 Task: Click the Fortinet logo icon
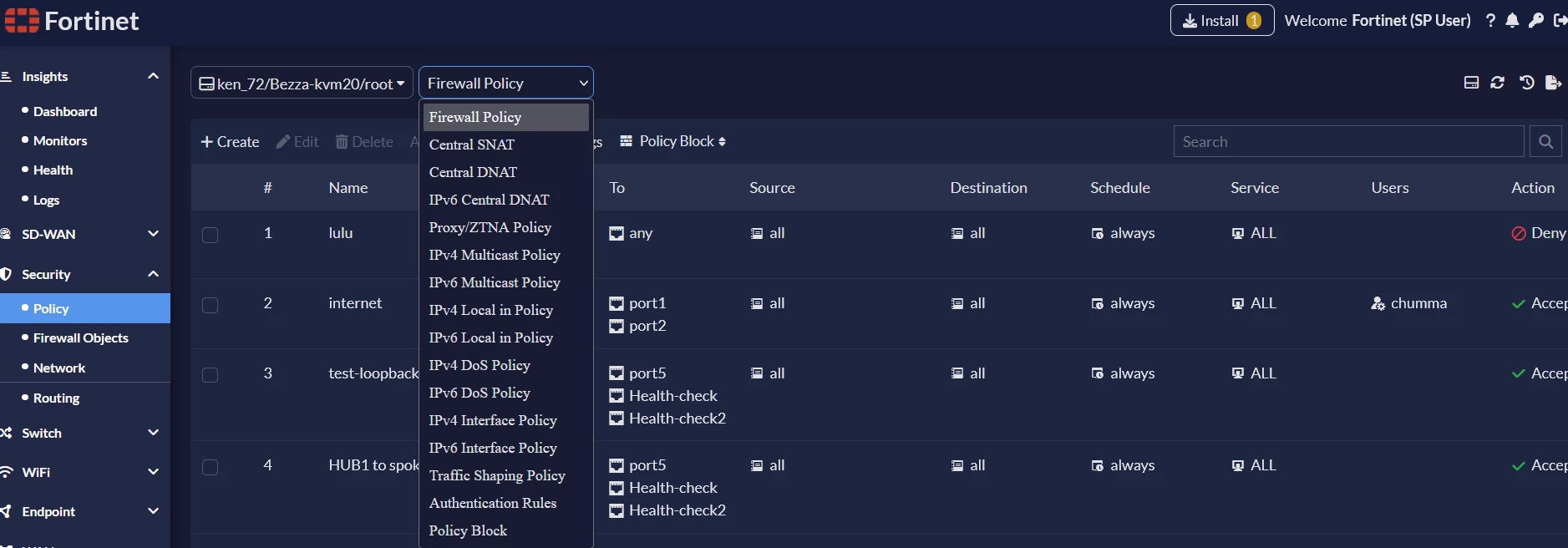click(x=22, y=21)
